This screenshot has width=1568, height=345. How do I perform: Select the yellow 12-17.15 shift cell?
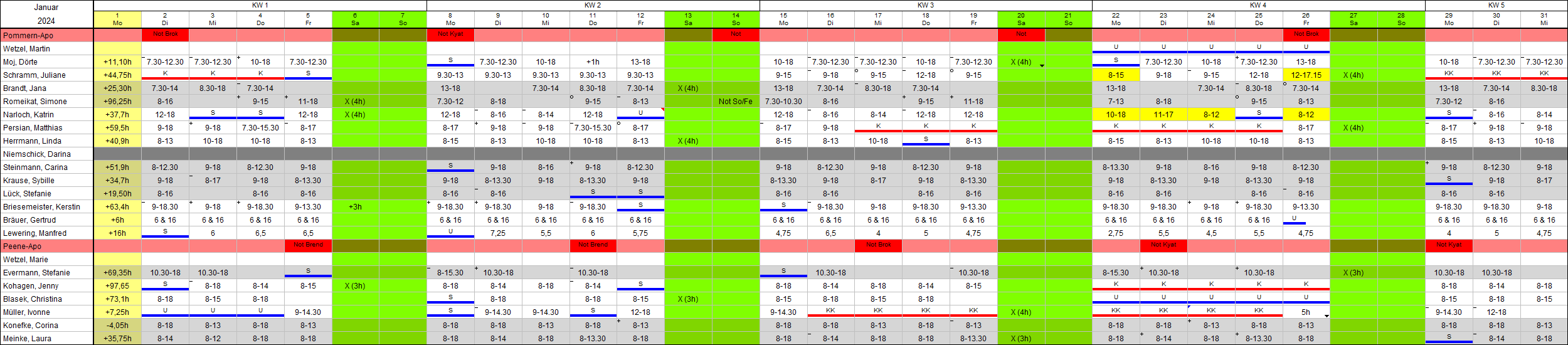(1306, 75)
